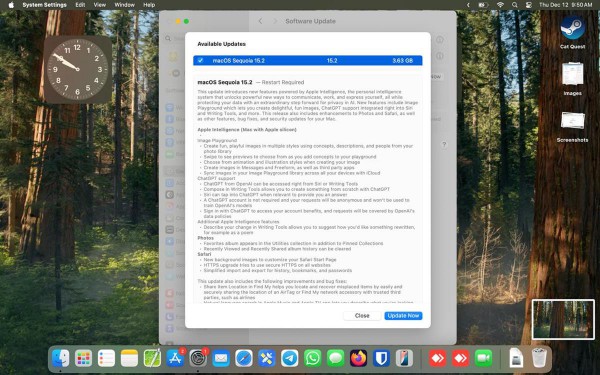Click the Update Now button
Viewport: 600px width, 375px height.
[x=403, y=316]
